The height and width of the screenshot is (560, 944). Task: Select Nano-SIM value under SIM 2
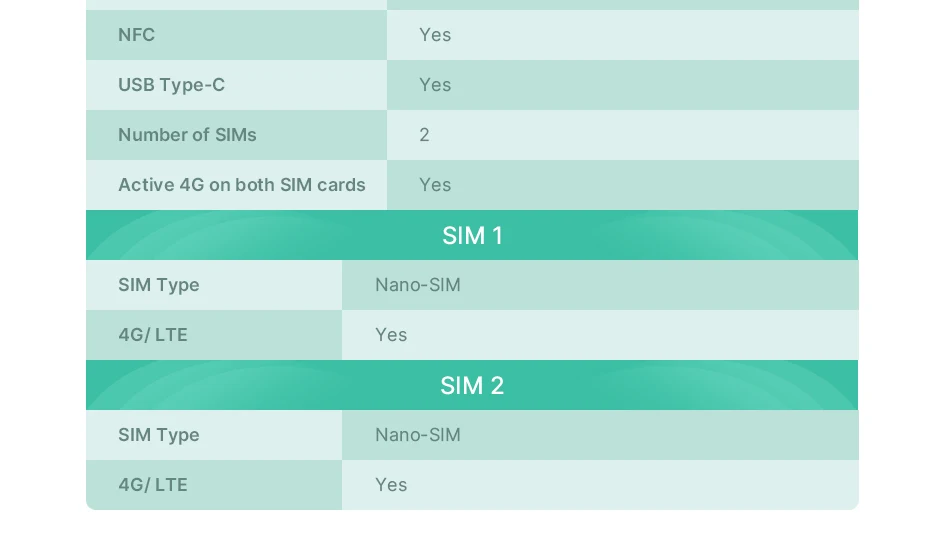[600, 435]
